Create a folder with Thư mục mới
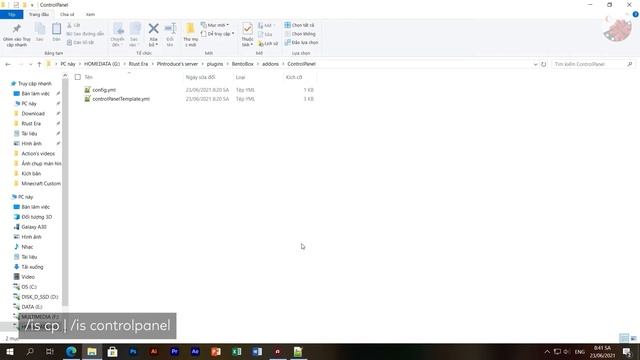640x360 pixels. pyautogui.click(x=190, y=35)
